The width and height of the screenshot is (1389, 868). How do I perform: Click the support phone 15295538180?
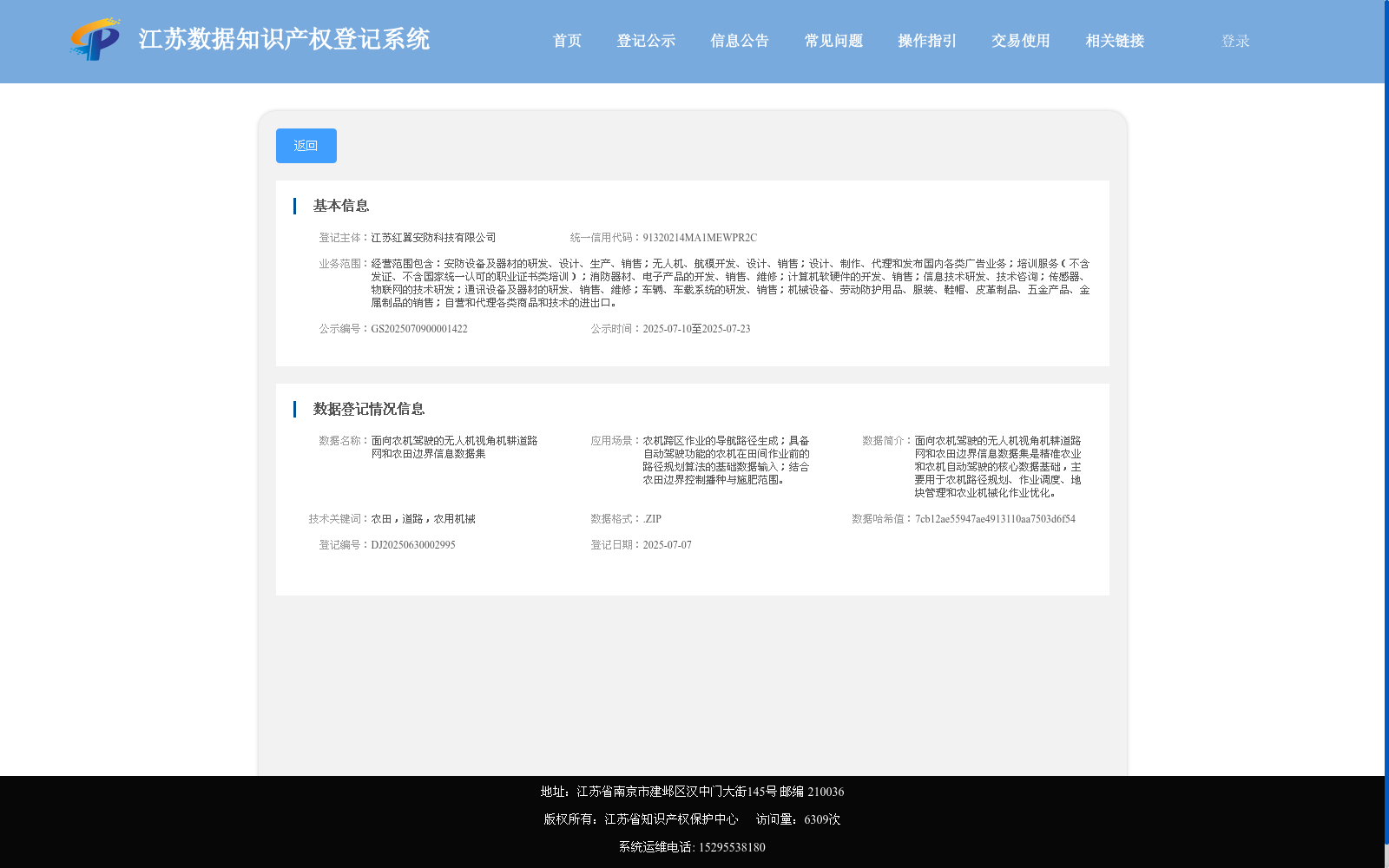tap(732, 847)
